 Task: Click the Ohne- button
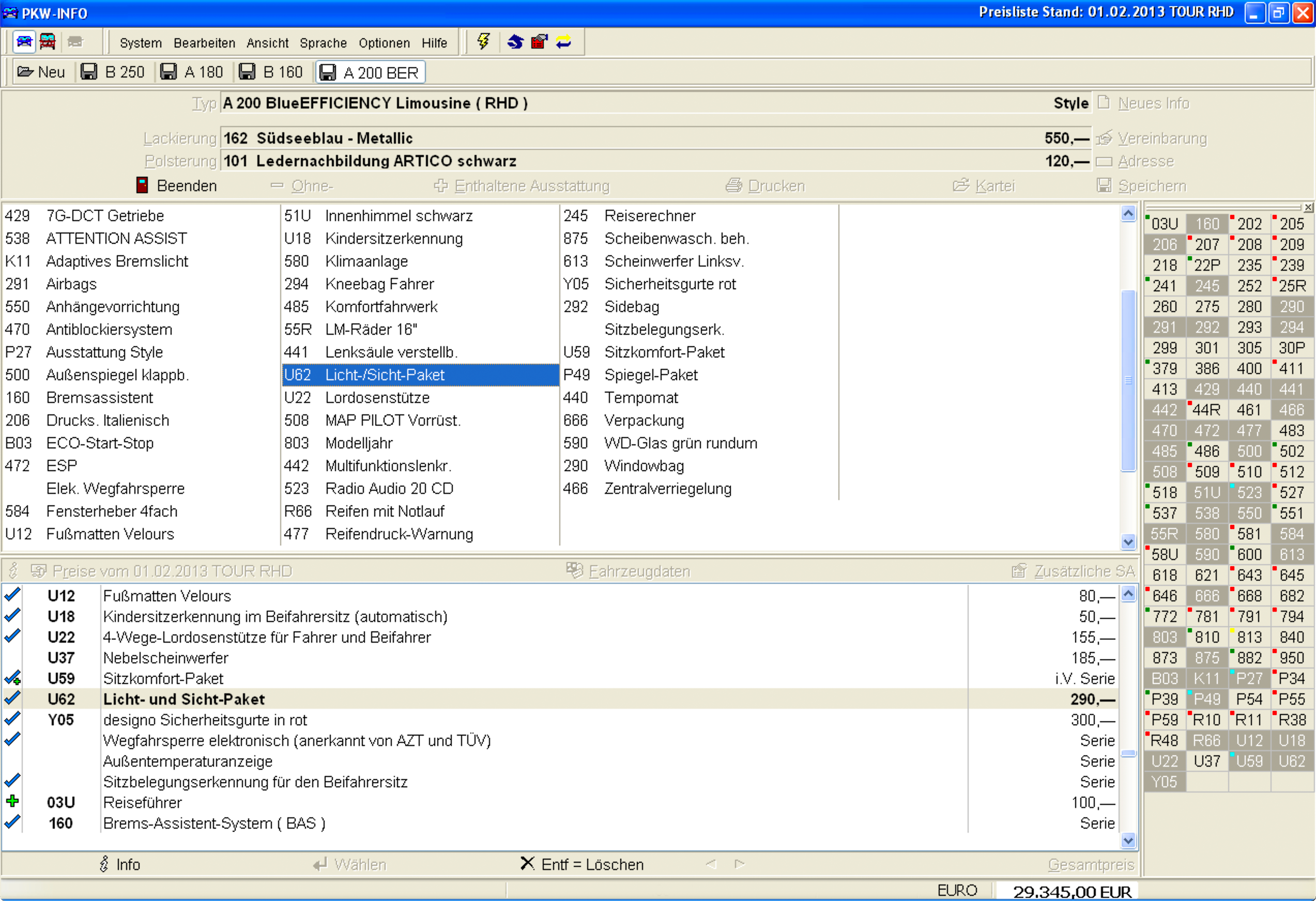tap(302, 185)
